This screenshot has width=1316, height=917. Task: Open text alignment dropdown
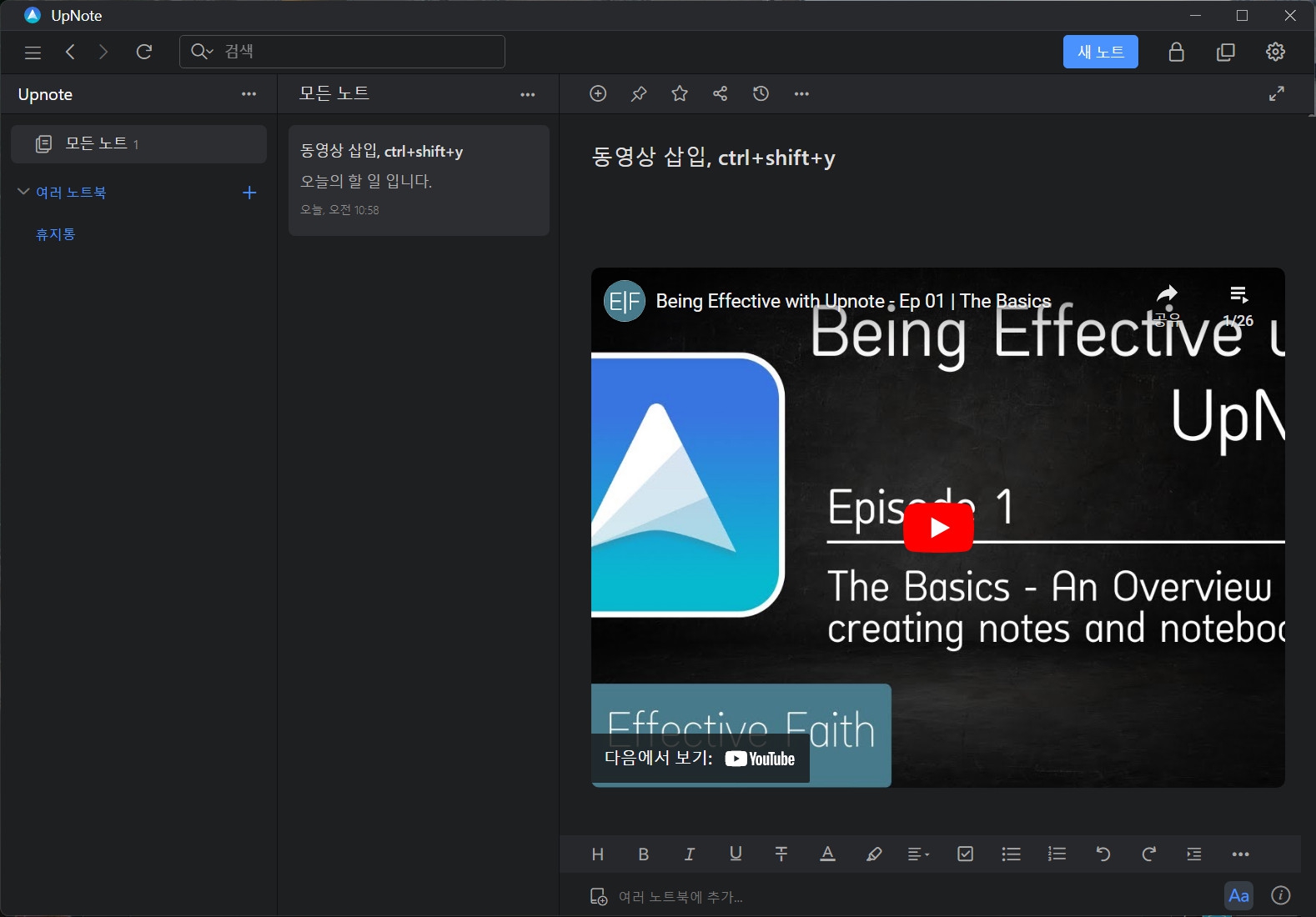coord(918,854)
